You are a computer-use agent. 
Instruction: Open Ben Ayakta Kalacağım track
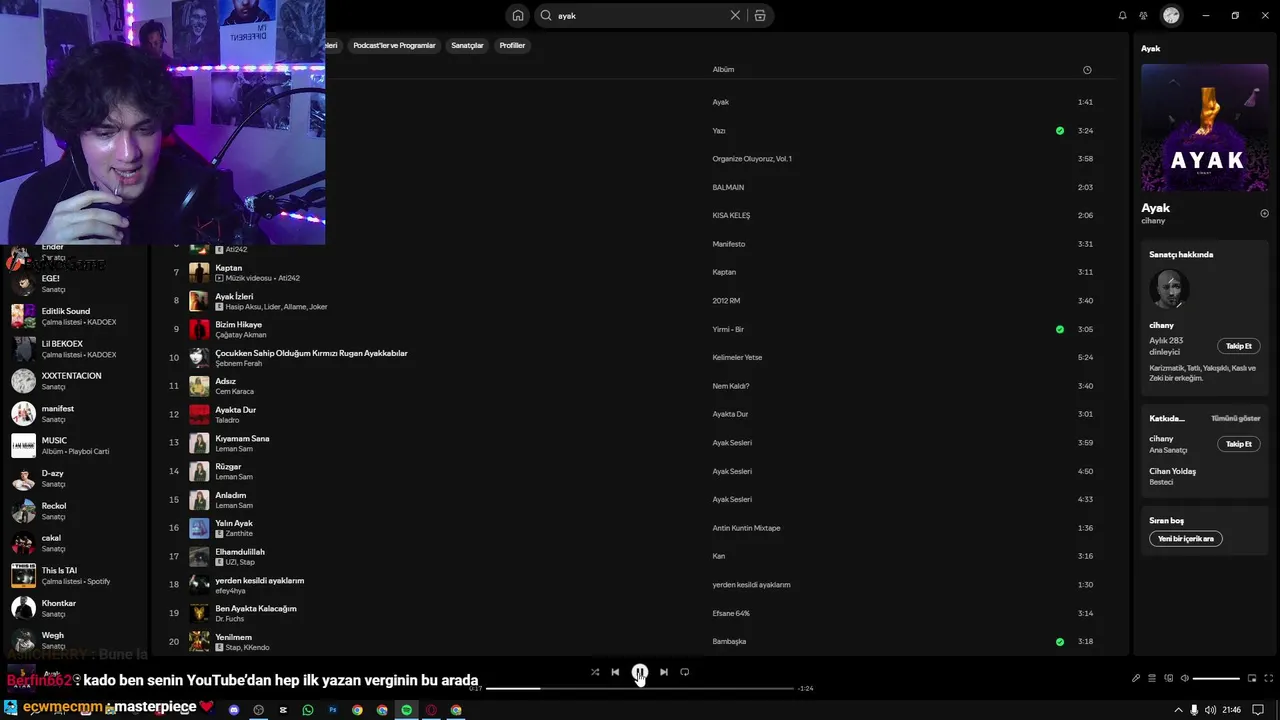[x=255, y=609]
